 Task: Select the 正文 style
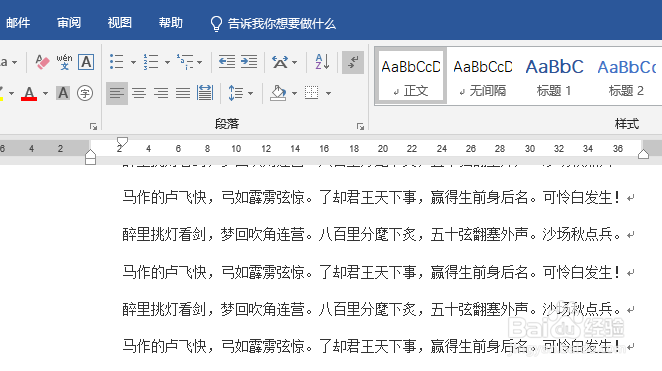[411, 76]
